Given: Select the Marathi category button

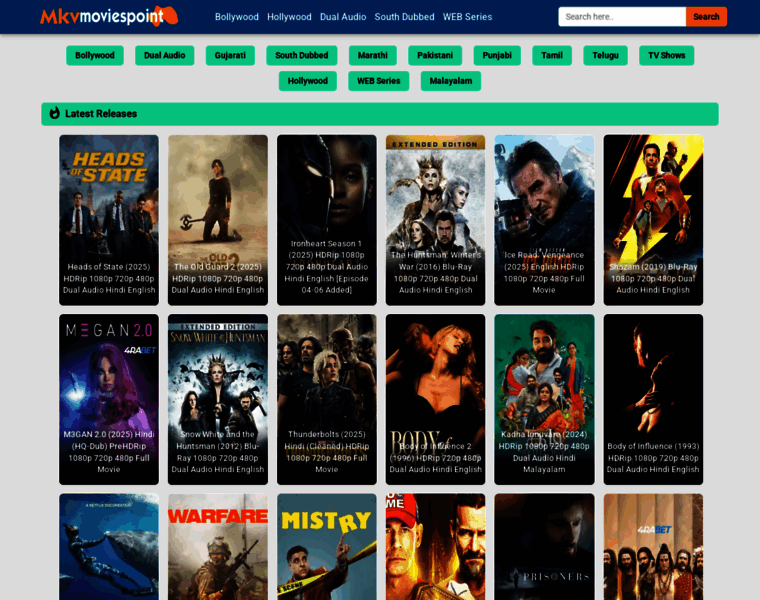Looking at the screenshot, I should click(373, 55).
